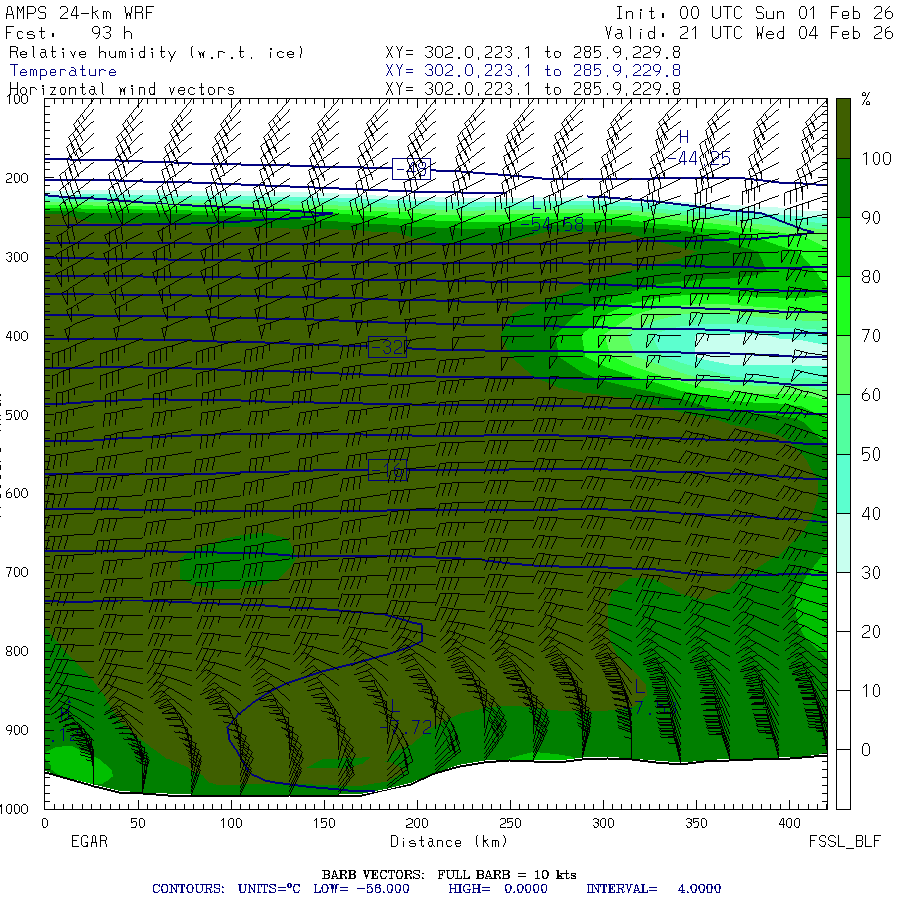The height and width of the screenshot is (900, 900).
Task: Click the 'L -7.72' low marker near surface
Action: click(405, 718)
